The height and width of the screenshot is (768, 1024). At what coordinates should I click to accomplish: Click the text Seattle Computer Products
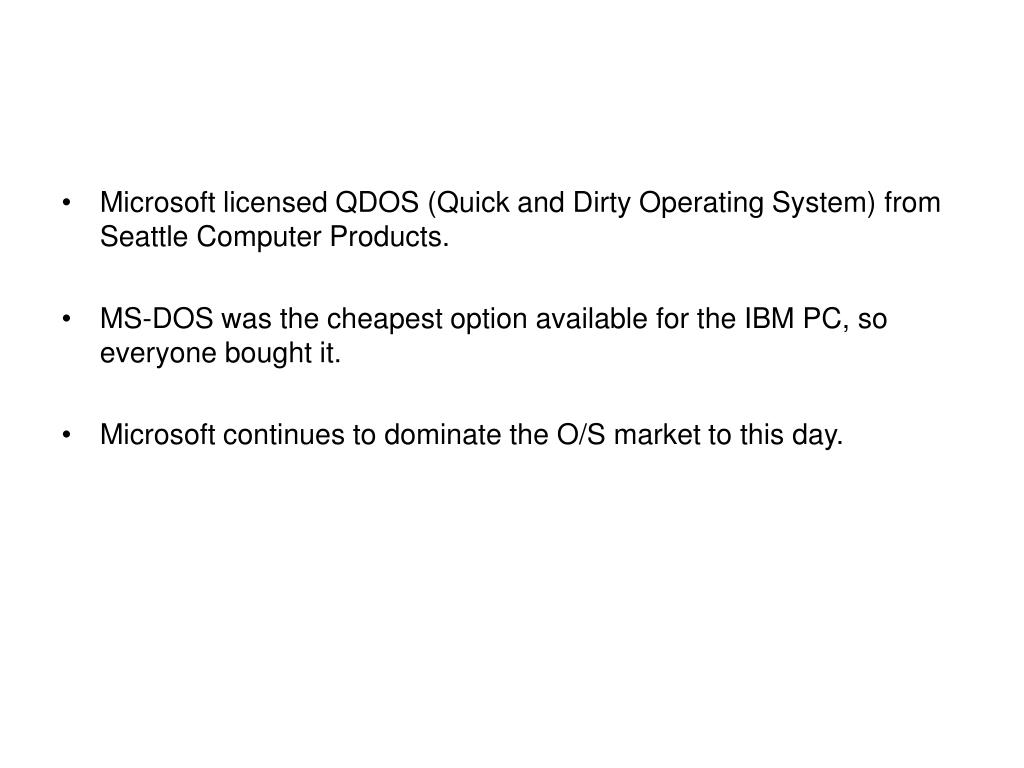coord(274,237)
